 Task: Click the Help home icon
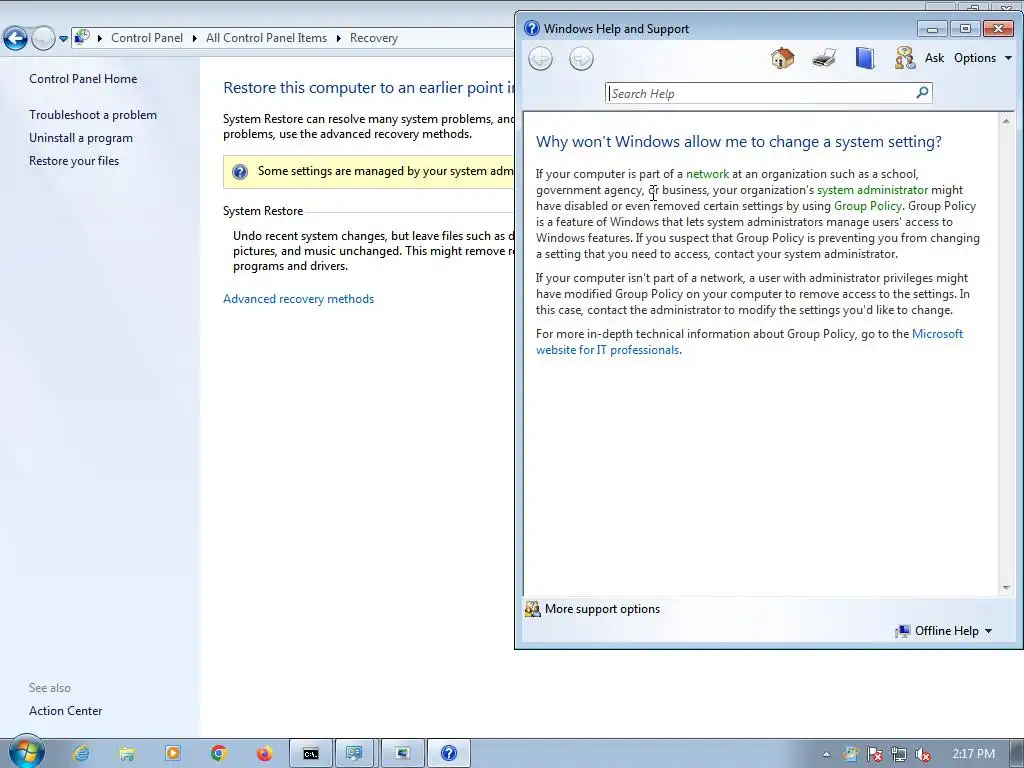(x=782, y=58)
